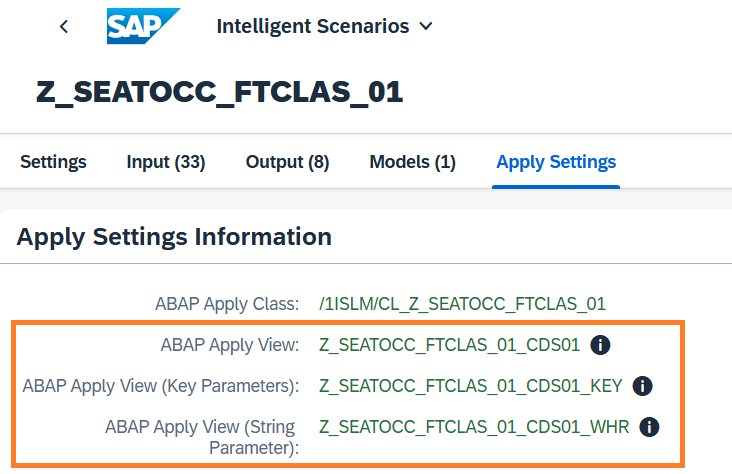The image size is (732, 474).
Task: Open the Z_SEATOCC_FTCLAS_01_CDS01 view link
Action: (x=449, y=345)
